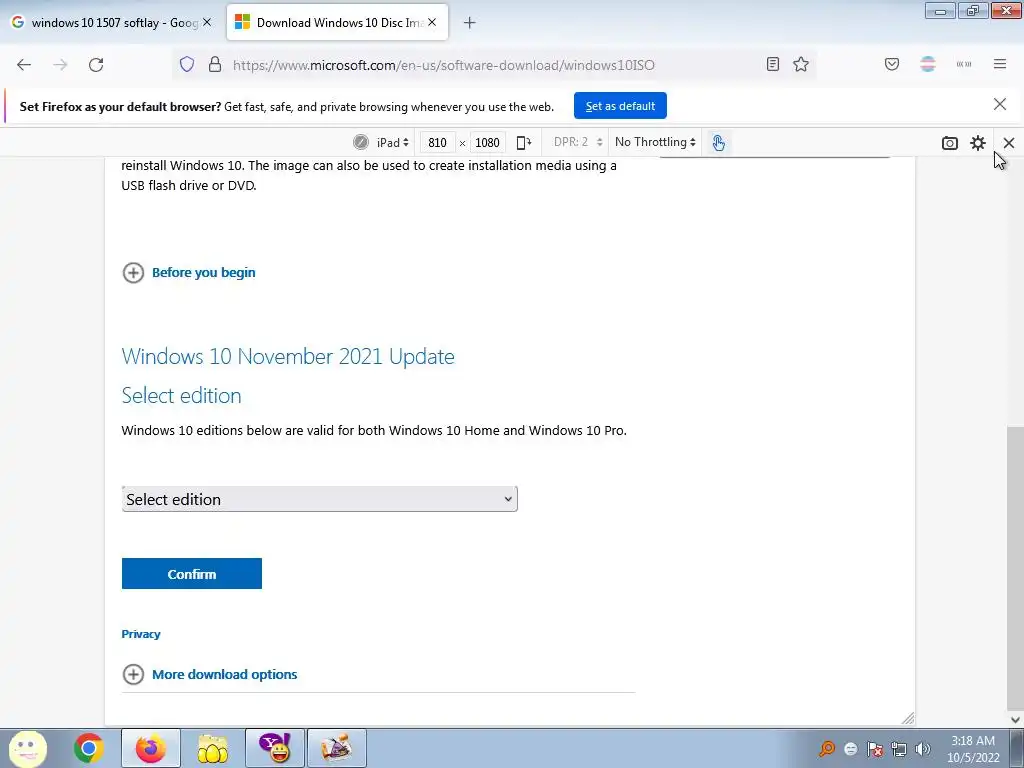
Task: Click the volume speaker tray icon
Action: [923, 749]
